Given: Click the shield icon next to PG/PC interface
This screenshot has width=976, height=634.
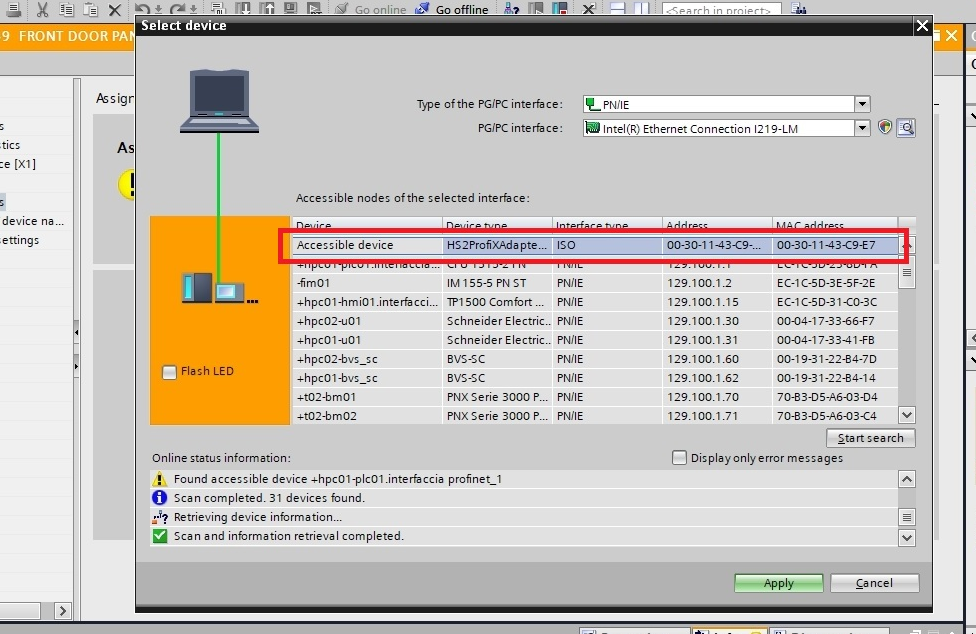Looking at the screenshot, I should click(x=885, y=128).
